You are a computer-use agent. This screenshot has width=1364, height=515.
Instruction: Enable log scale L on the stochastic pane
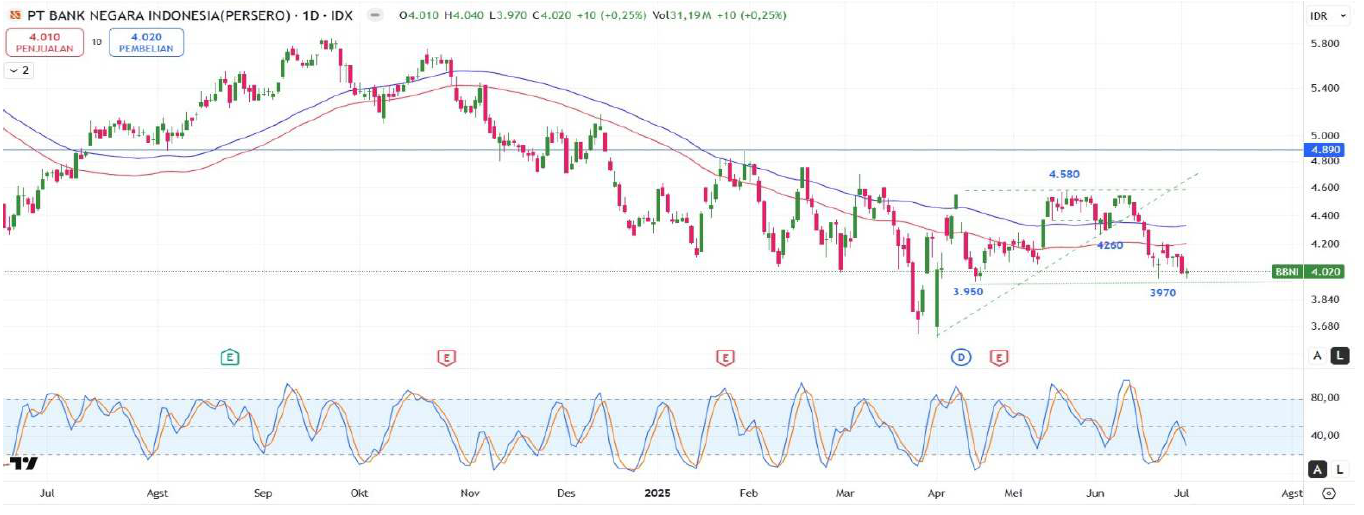(x=1340, y=469)
